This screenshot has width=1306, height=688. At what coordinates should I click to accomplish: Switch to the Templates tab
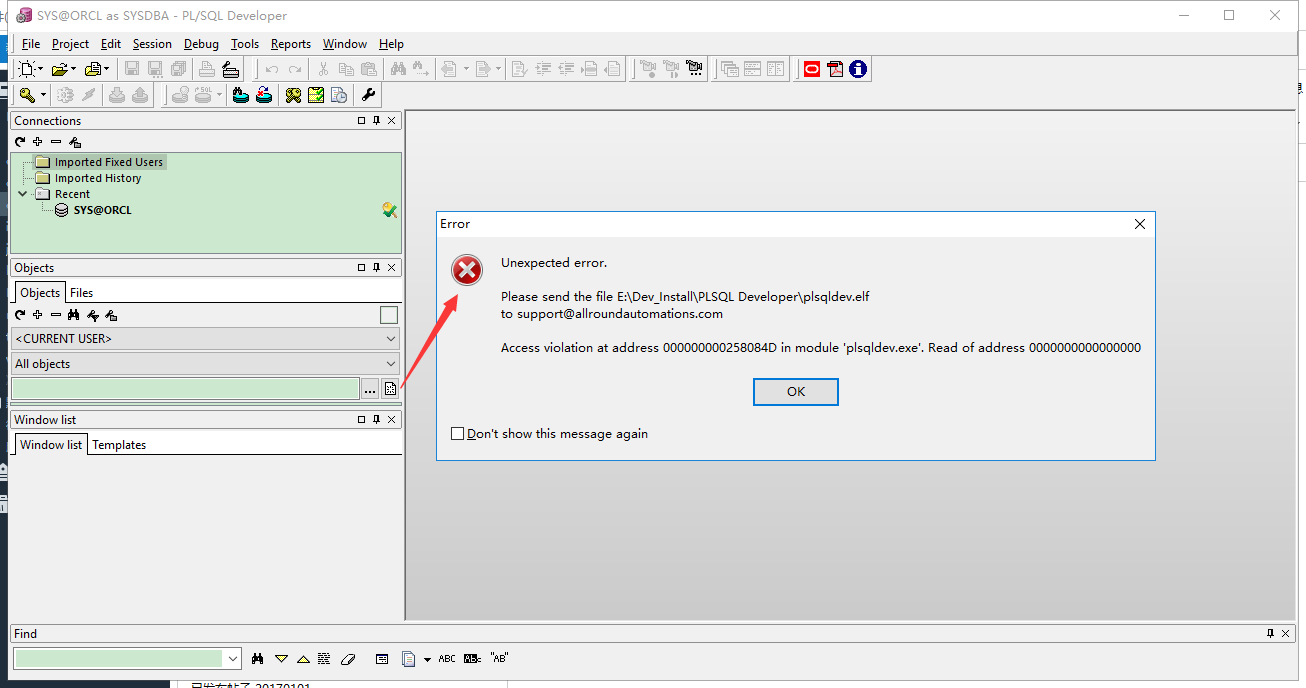(x=119, y=445)
